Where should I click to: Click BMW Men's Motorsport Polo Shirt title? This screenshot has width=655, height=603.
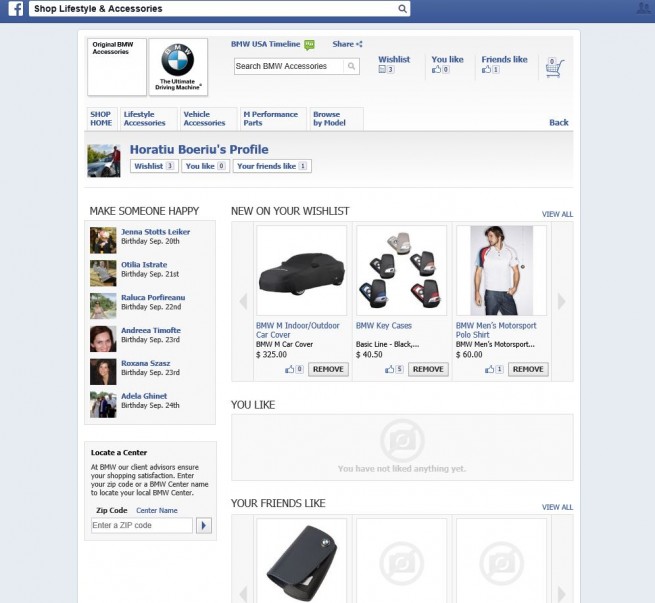(496, 330)
